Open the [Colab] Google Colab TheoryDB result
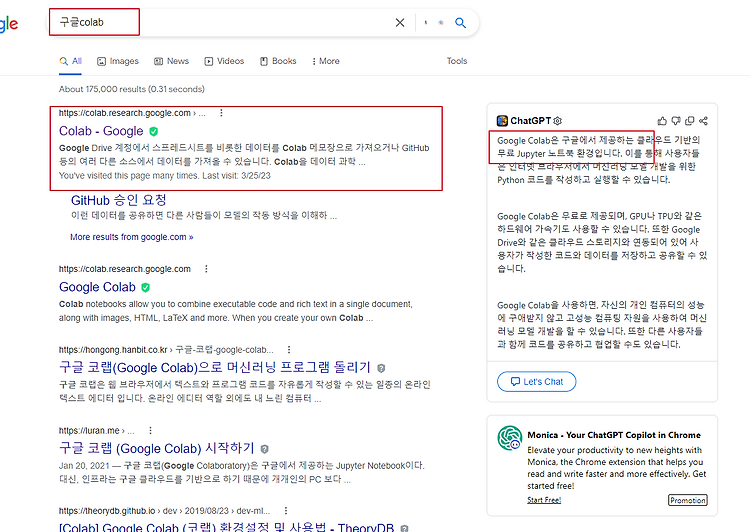 click(x=226, y=527)
